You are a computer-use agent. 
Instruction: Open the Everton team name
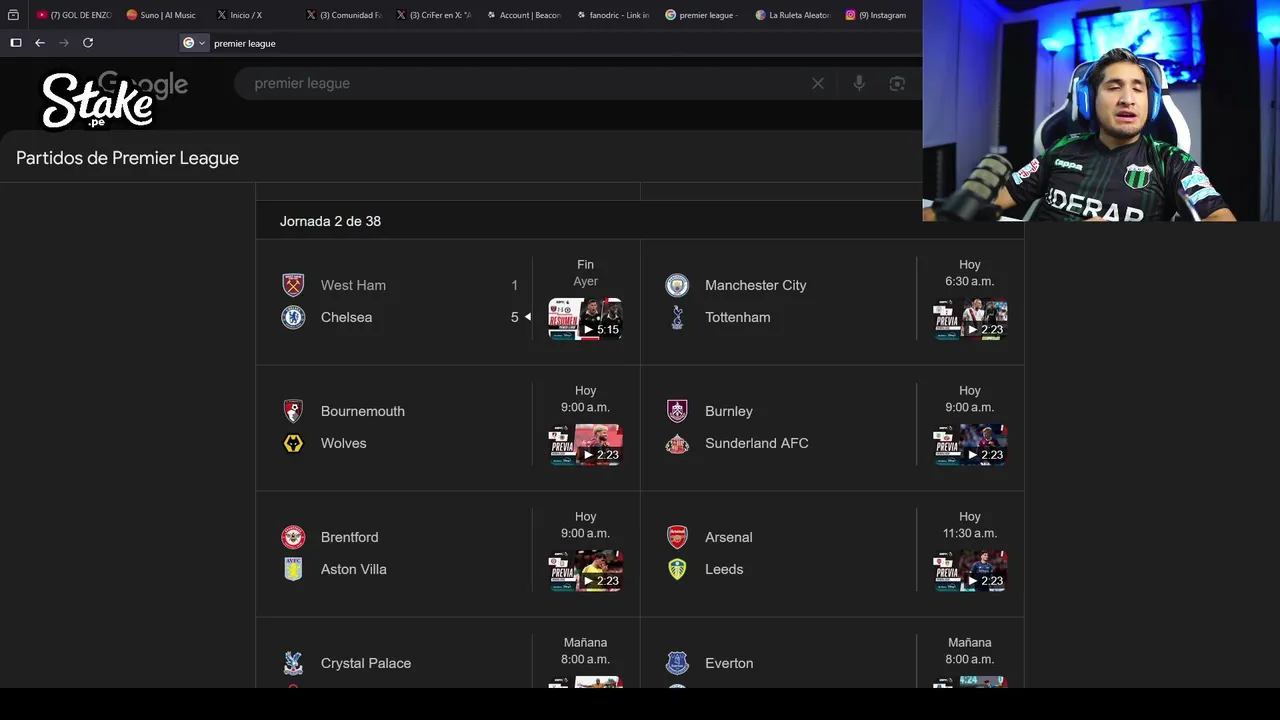728,663
